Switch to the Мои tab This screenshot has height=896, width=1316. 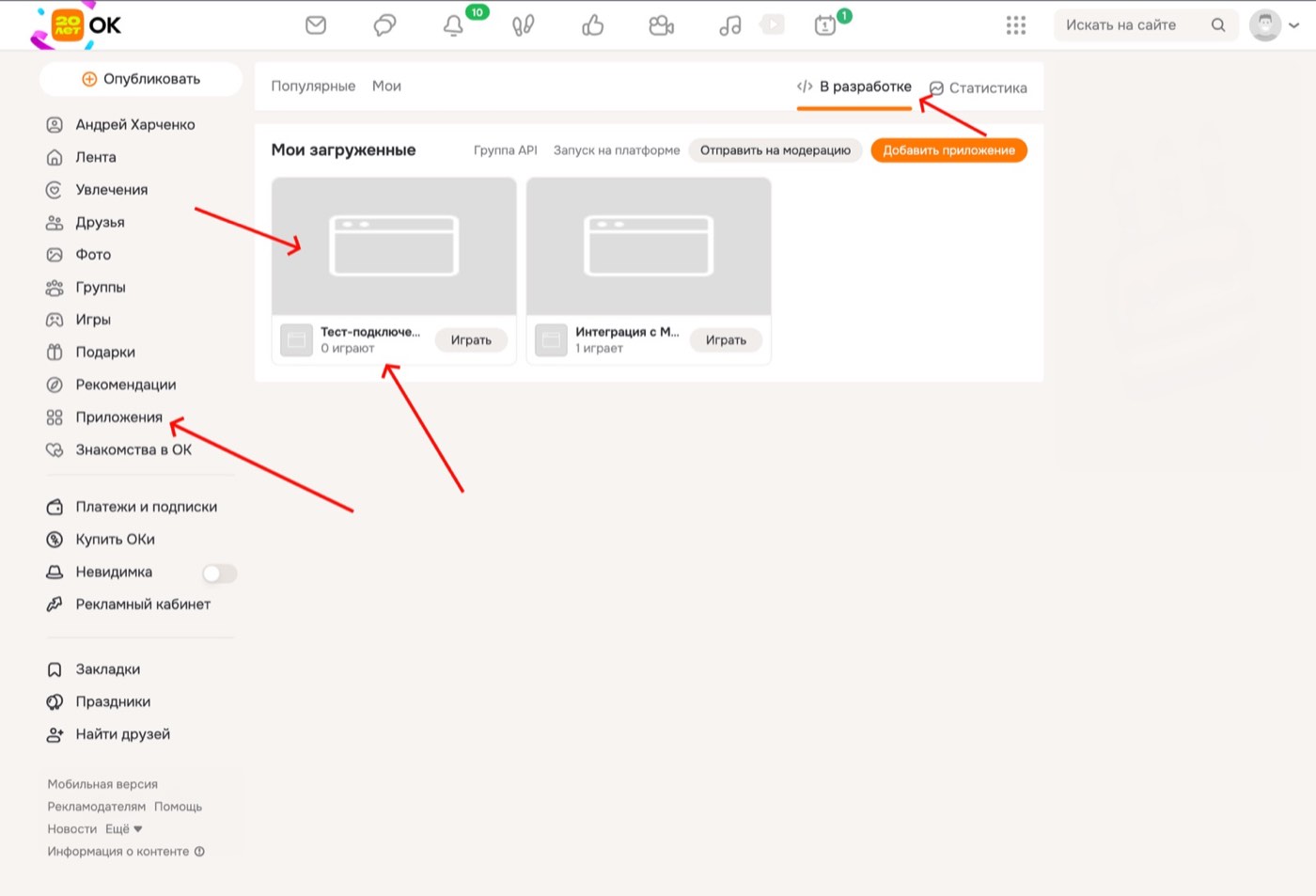pos(386,86)
